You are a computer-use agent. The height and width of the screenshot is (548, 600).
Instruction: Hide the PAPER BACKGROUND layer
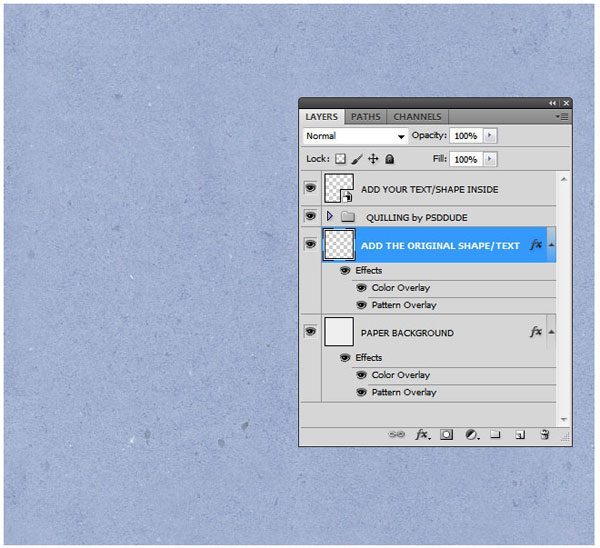point(310,331)
